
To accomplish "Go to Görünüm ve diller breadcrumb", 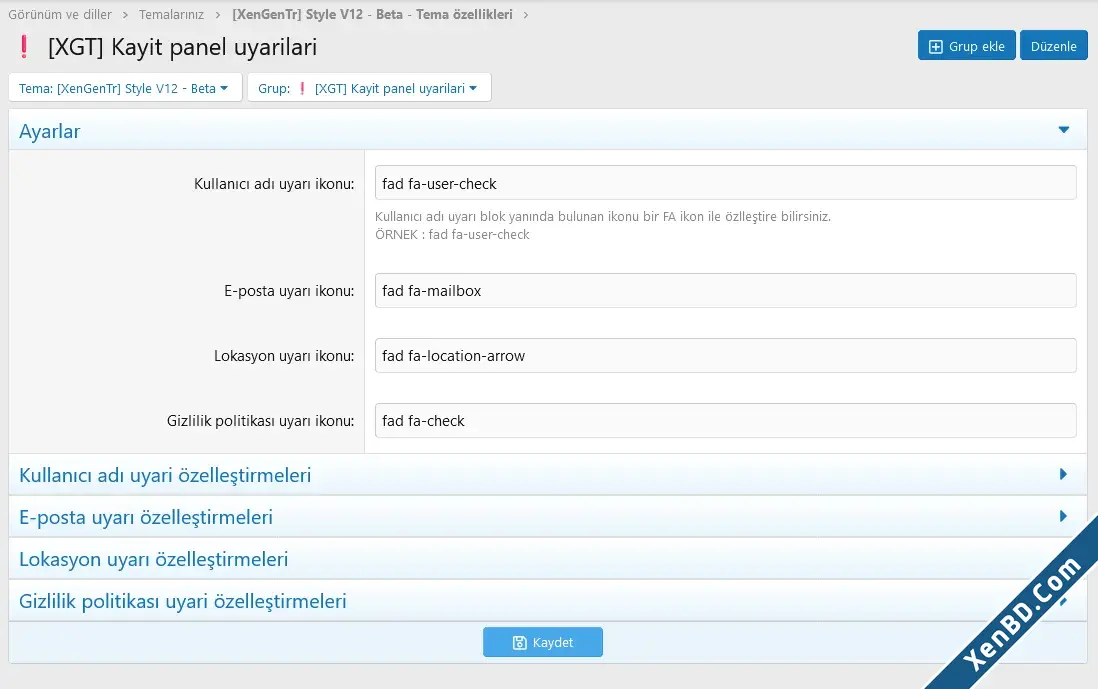I will point(60,14).
